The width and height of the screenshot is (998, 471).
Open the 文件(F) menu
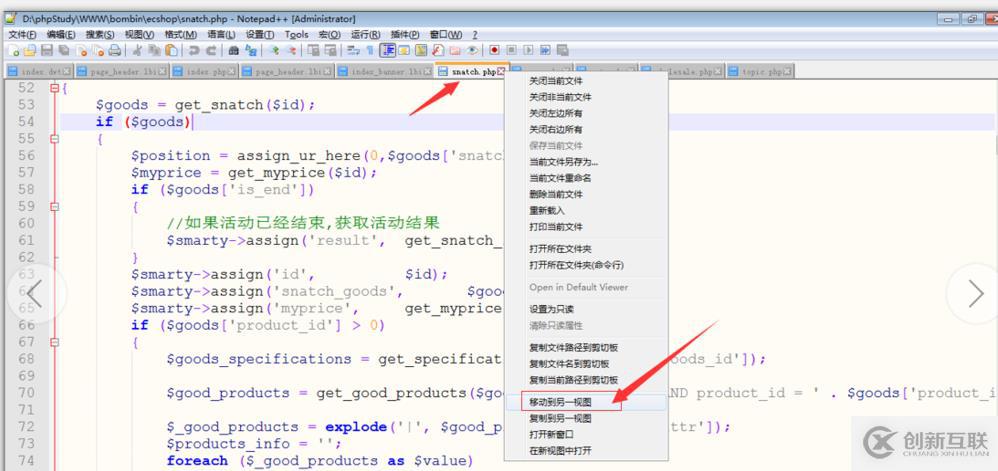click(x=22, y=34)
